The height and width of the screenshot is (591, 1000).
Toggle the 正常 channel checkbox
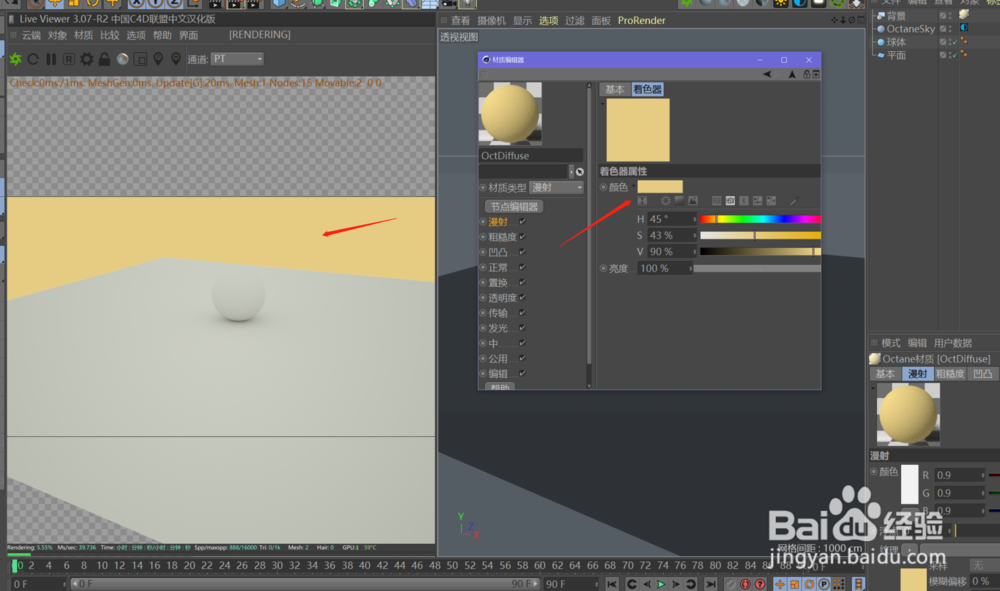[x=522, y=267]
